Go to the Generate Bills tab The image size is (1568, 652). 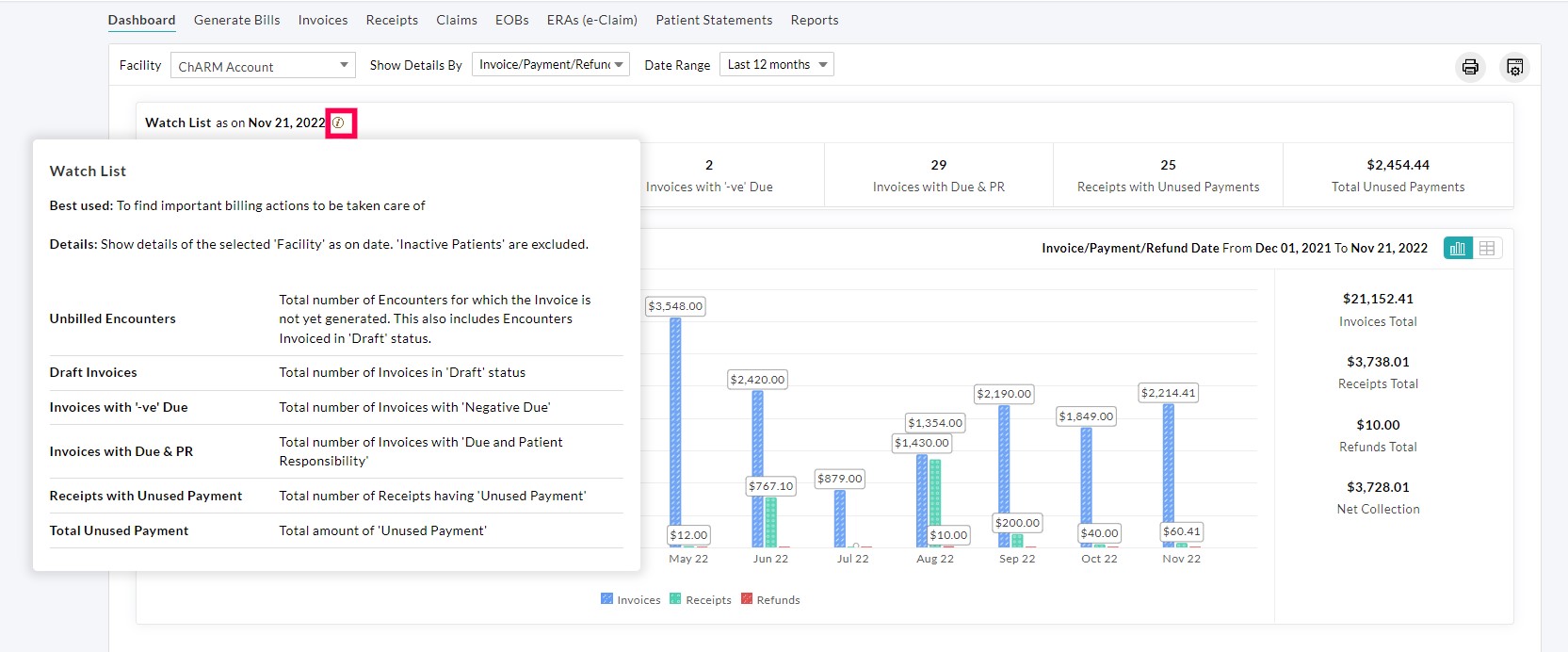click(x=236, y=20)
